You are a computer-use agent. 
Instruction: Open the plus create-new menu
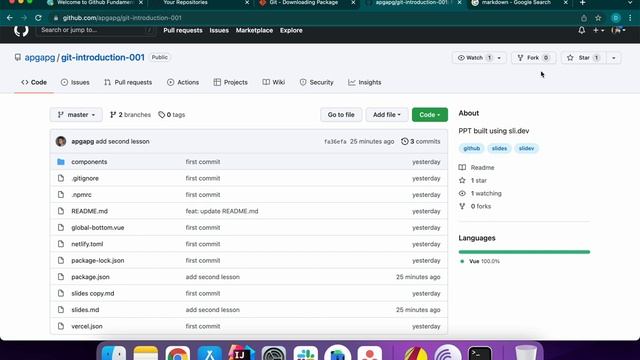(598, 30)
